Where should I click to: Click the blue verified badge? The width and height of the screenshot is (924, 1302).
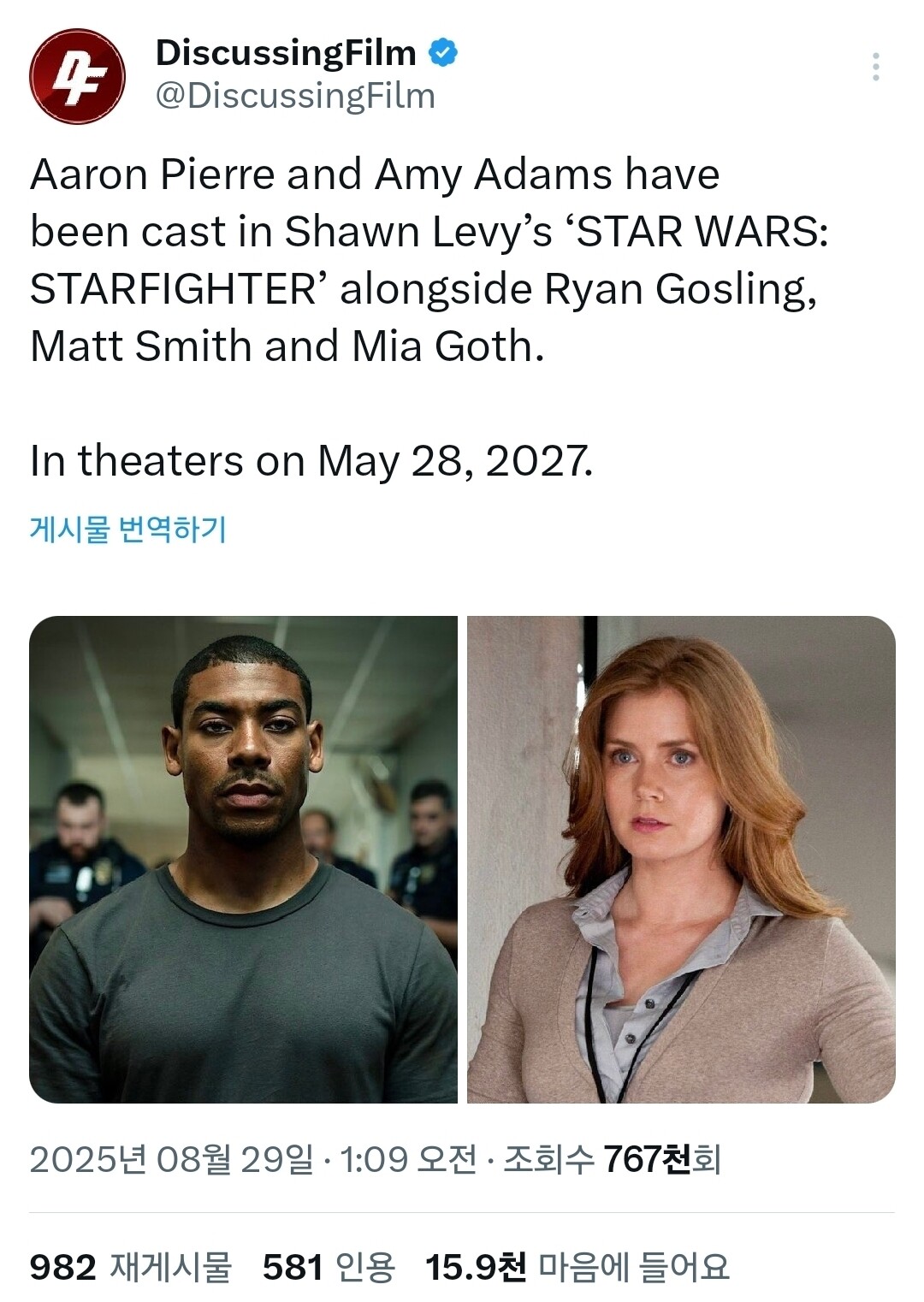click(x=442, y=53)
